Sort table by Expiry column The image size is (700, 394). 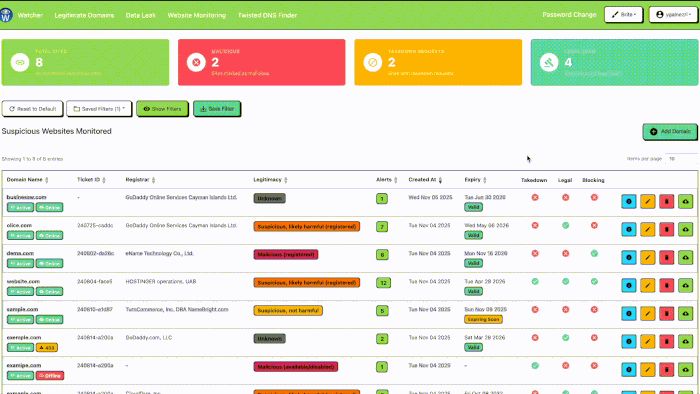click(x=475, y=180)
